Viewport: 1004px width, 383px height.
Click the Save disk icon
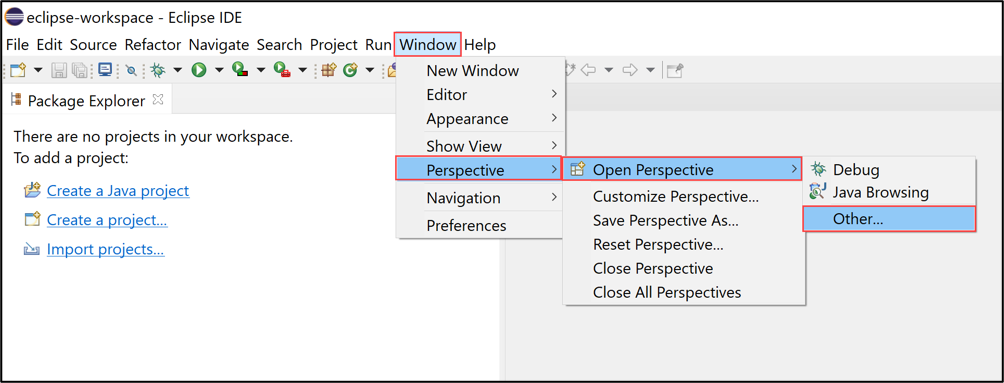tap(59, 70)
